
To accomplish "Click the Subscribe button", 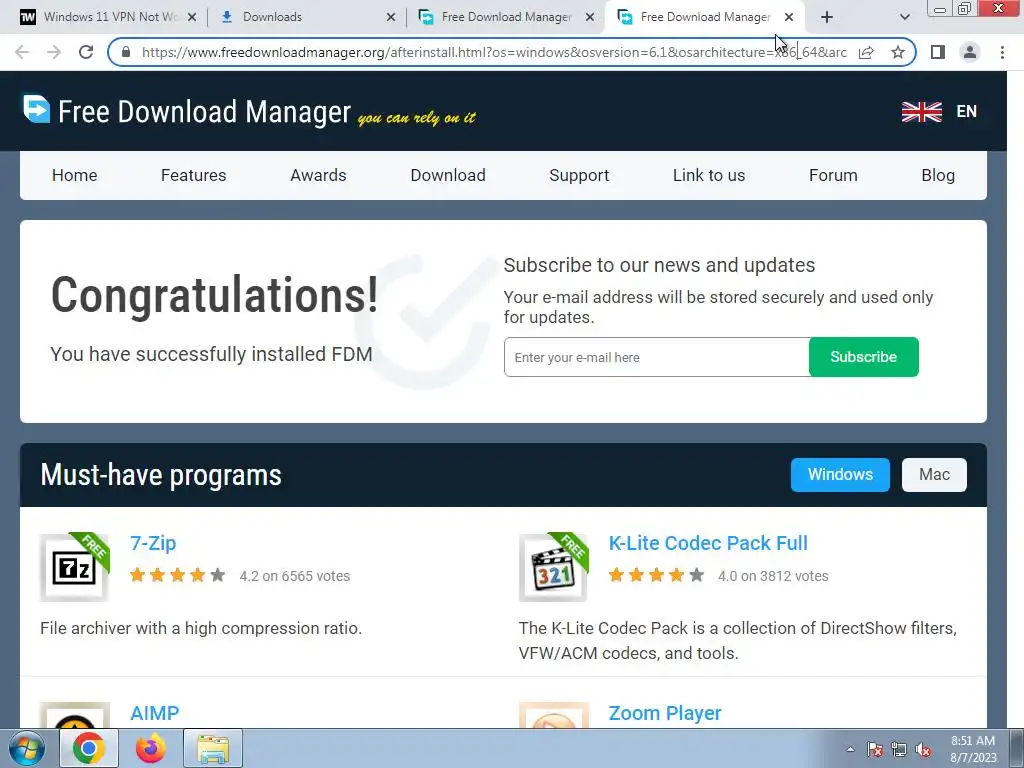I will [863, 357].
